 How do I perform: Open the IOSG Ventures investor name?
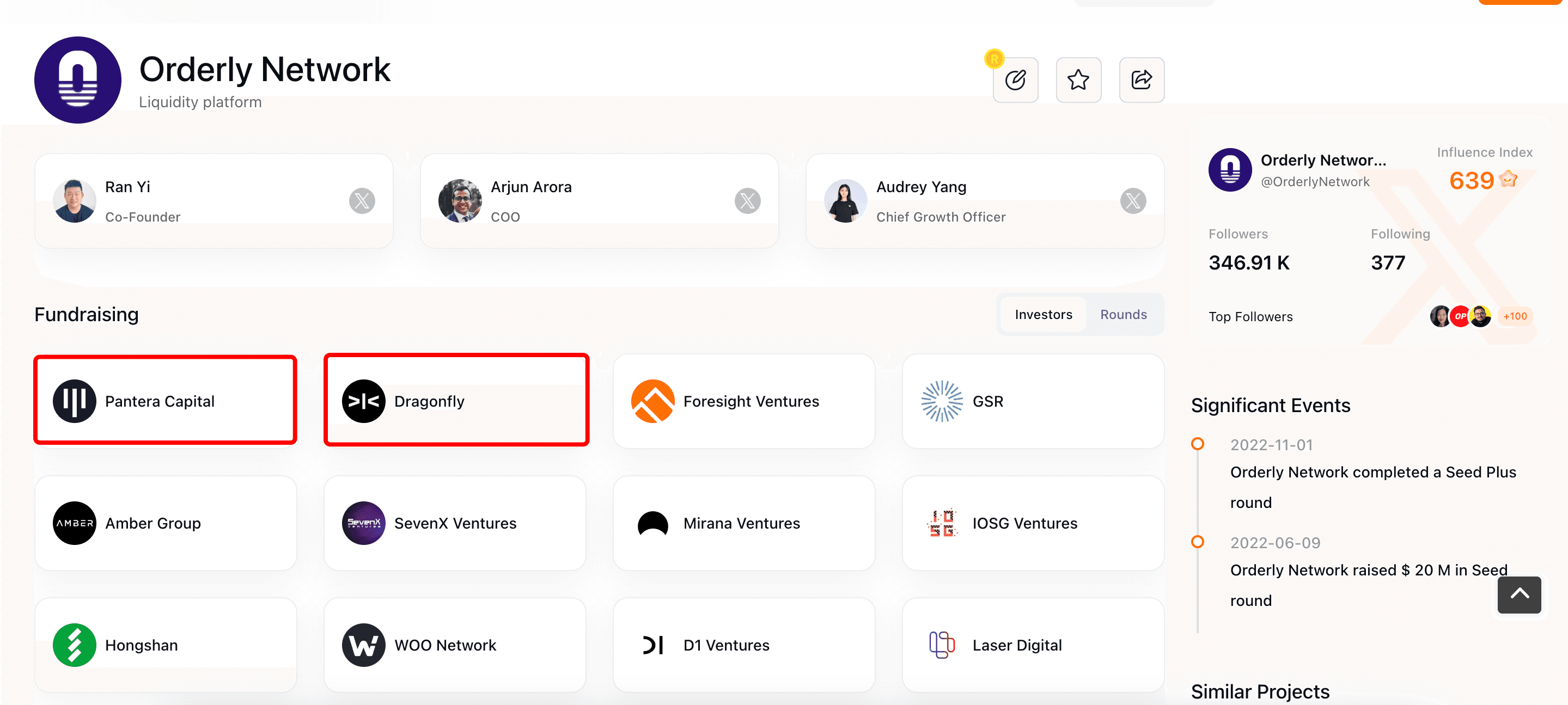coord(1025,523)
